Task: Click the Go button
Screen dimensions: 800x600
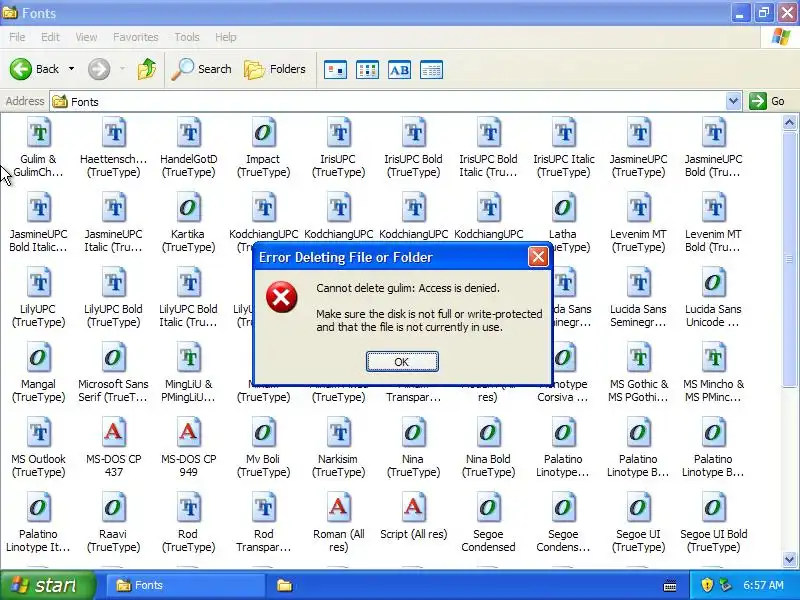Action: click(767, 101)
